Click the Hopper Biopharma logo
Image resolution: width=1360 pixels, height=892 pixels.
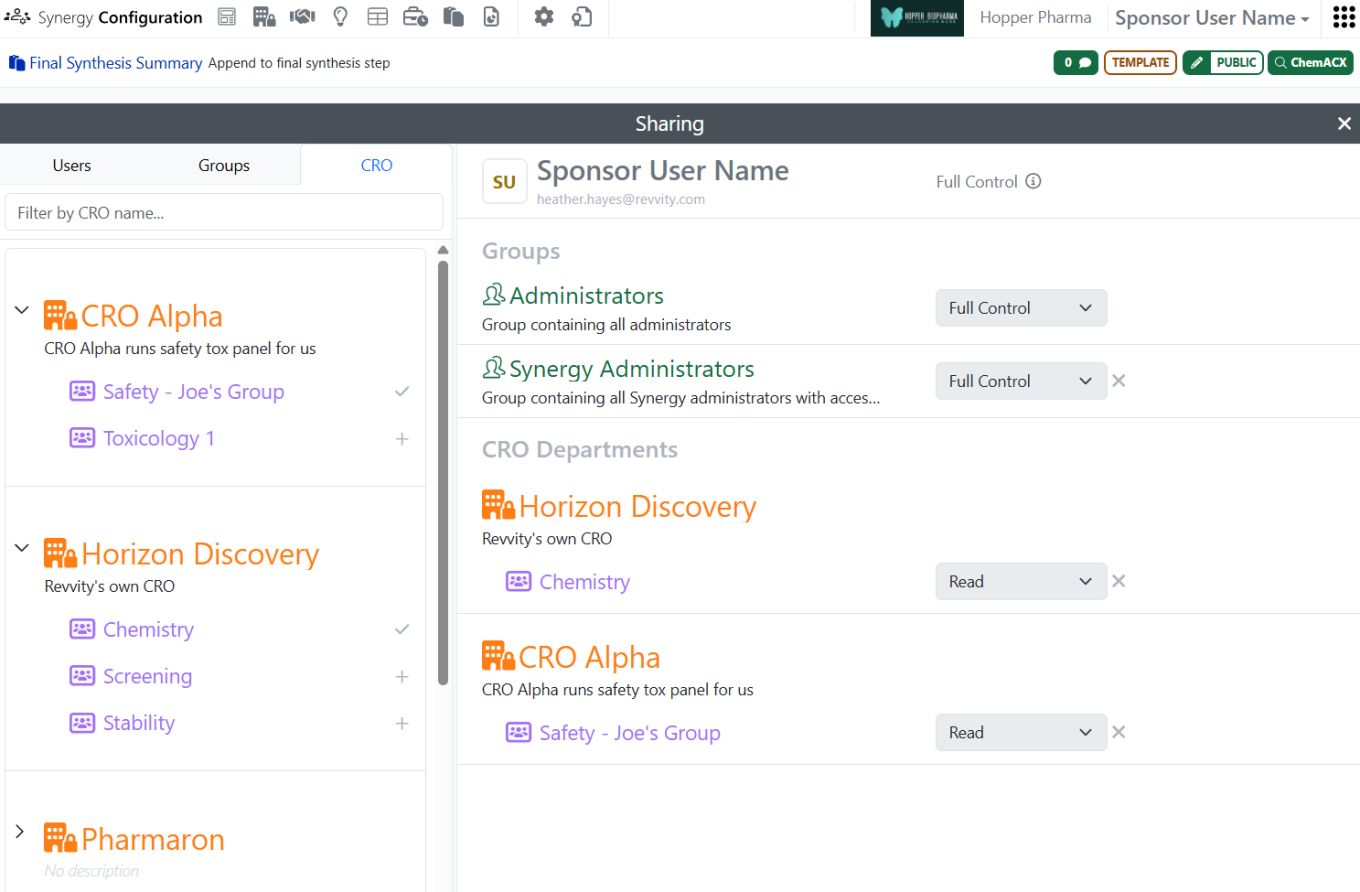(x=917, y=18)
